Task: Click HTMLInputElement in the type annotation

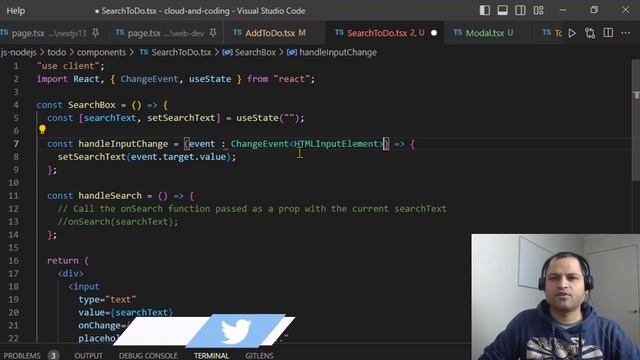Action: (337, 144)
